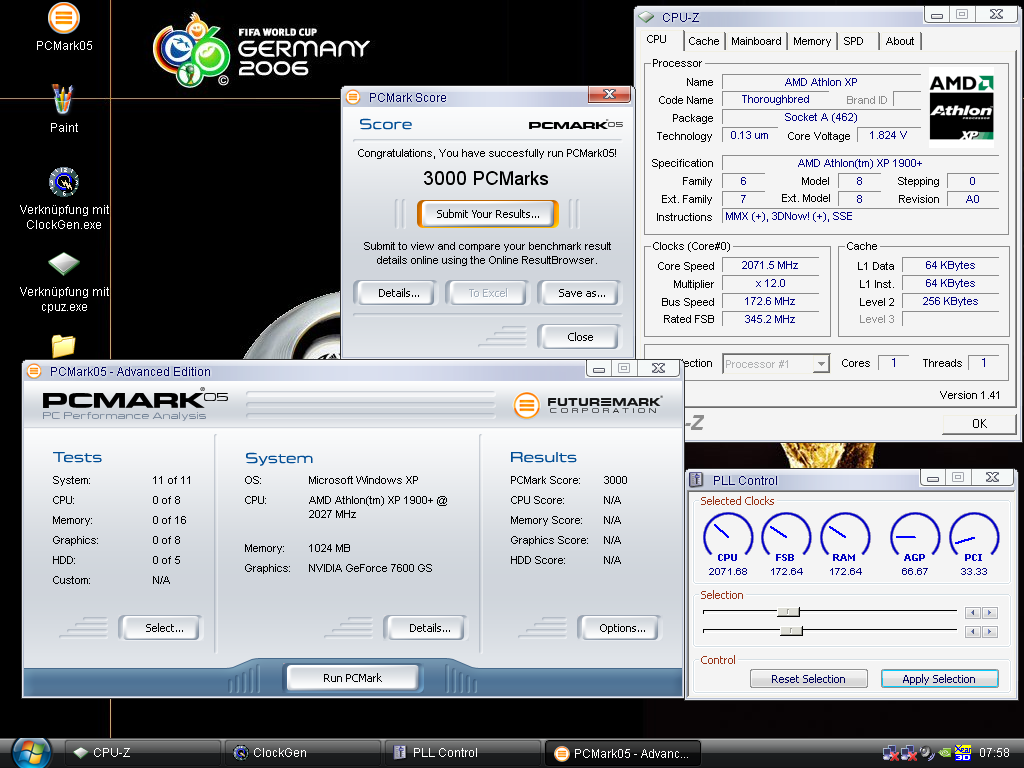Image resolution: width=1024 pixels, height=768 pixels.
Task: Click the first network tray icon
Action: 890,753
